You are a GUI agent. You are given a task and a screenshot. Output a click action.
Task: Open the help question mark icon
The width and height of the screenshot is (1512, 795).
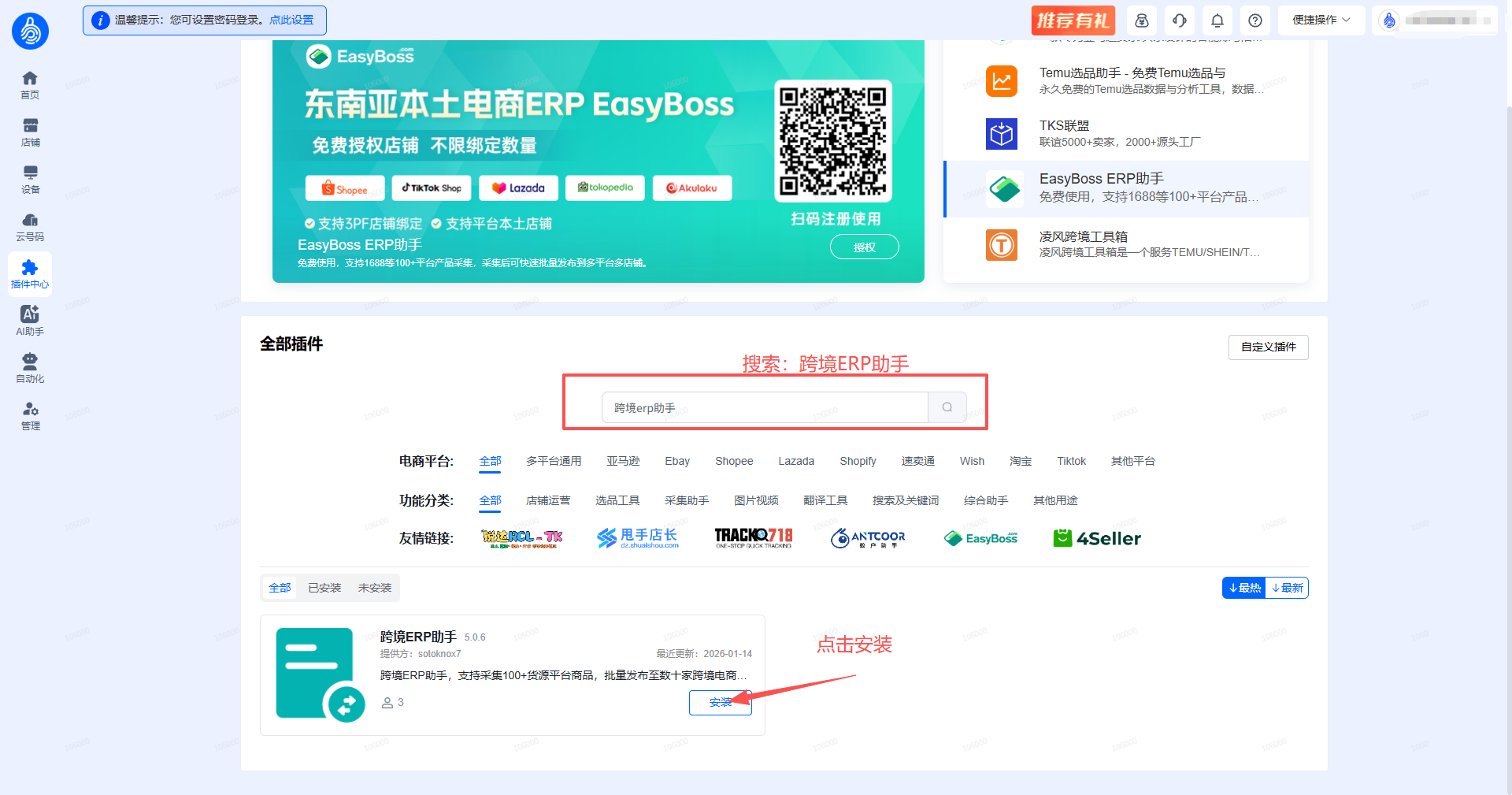1255,20
